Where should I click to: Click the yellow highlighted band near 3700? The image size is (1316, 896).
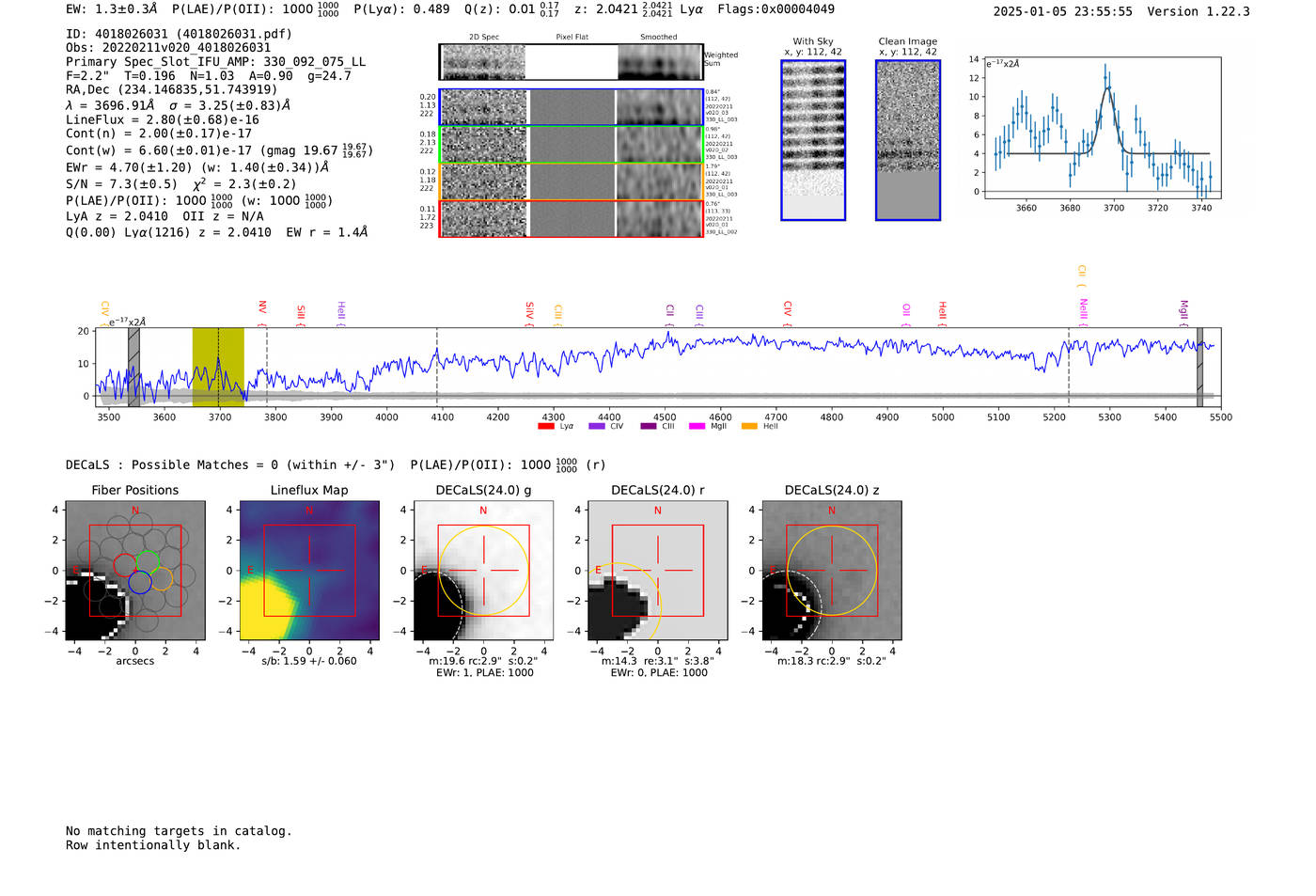tap(218, 367)
